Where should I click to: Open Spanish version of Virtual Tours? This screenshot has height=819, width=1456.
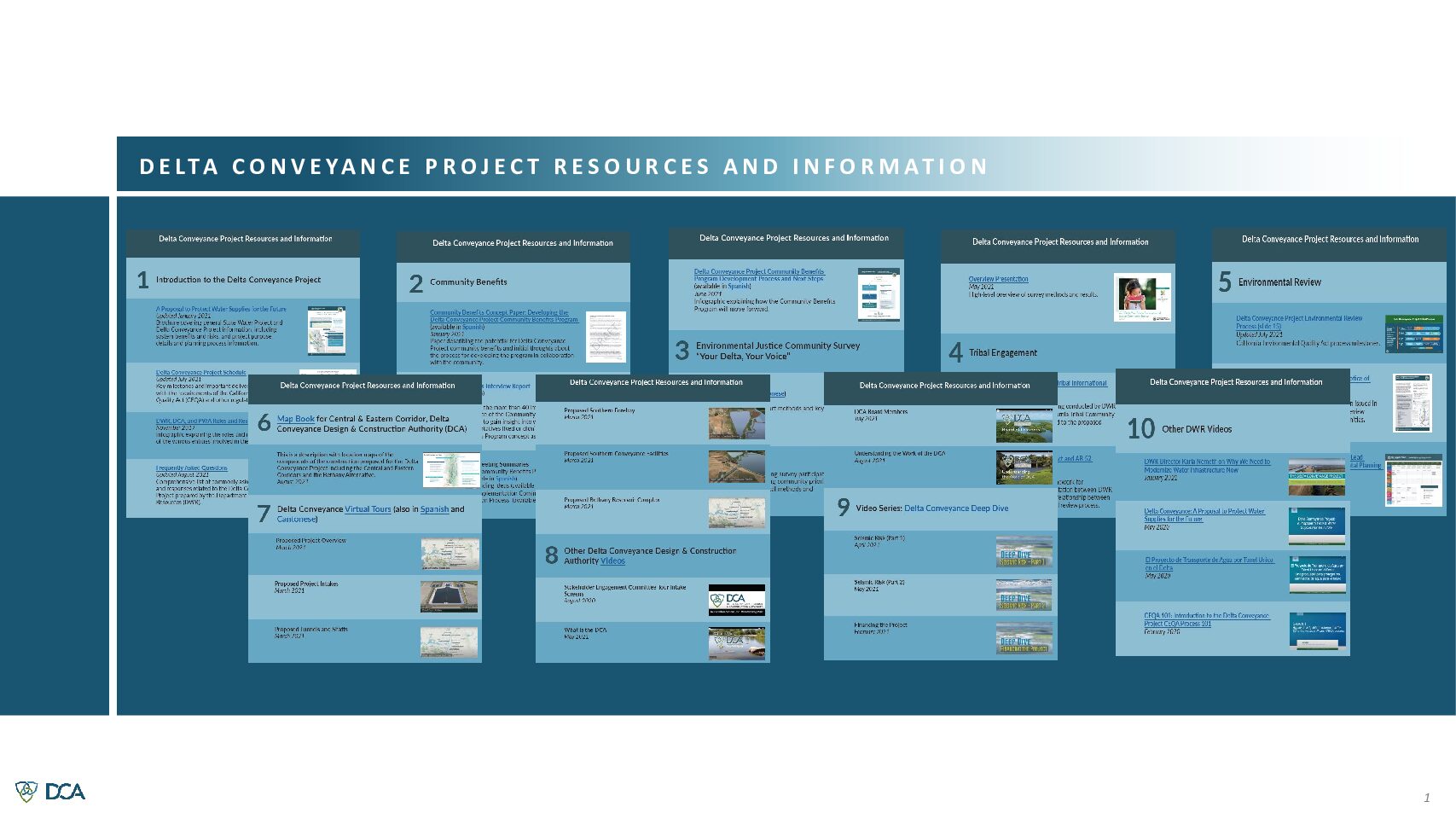point(434,509)
